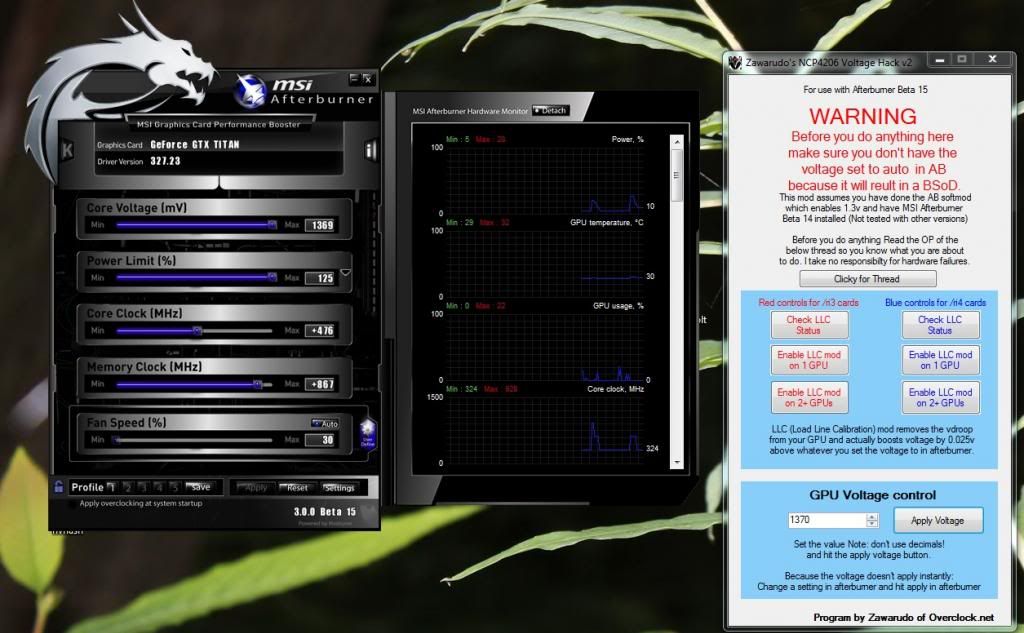This screenshot has width=1024, height=633.
Task: Click 'Program by Zawarudo of Overclock.net' text
Action: pyautogui.click(x=903, y=617)
